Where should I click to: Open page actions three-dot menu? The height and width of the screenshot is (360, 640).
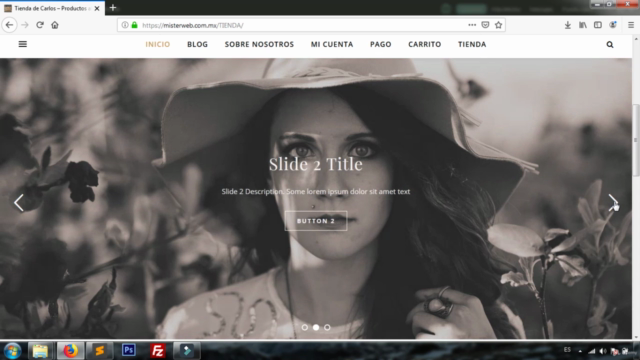tap(472, 25)
